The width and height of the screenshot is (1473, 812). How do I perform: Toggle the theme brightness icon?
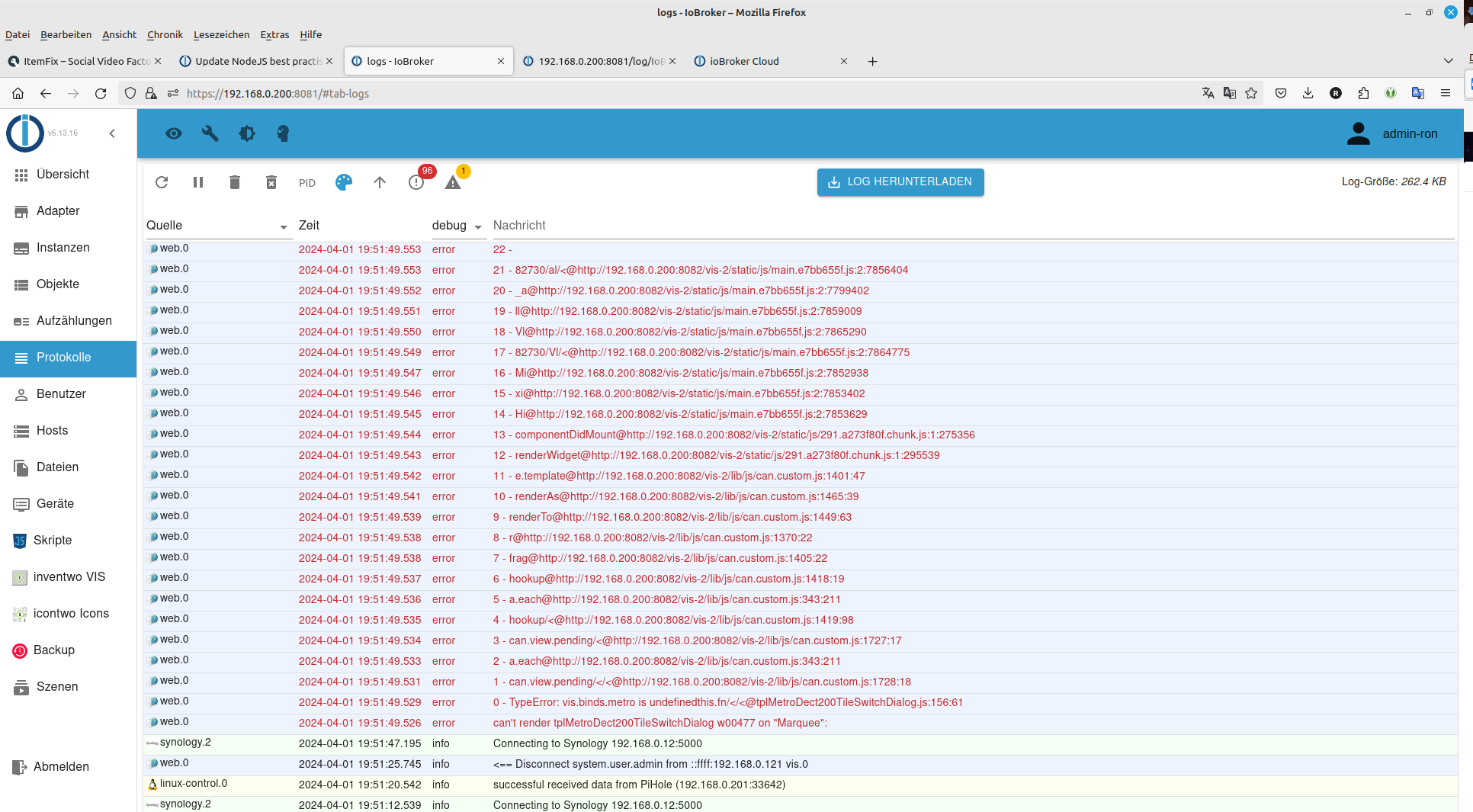click(247, 133)
